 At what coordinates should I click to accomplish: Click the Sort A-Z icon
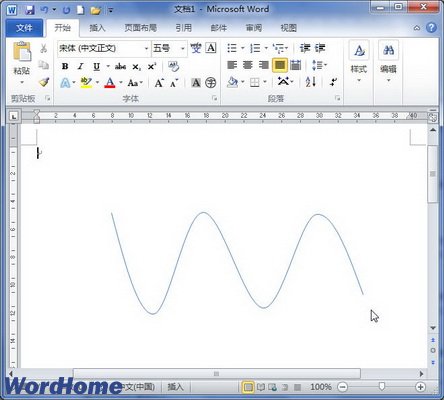pyautogui.click(x=311, y=82)
